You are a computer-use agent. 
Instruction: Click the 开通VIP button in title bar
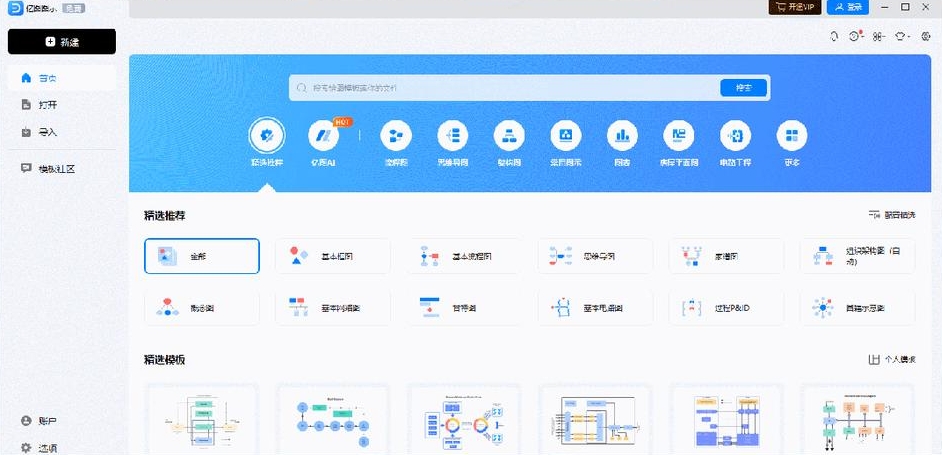[x=795, y=7]
